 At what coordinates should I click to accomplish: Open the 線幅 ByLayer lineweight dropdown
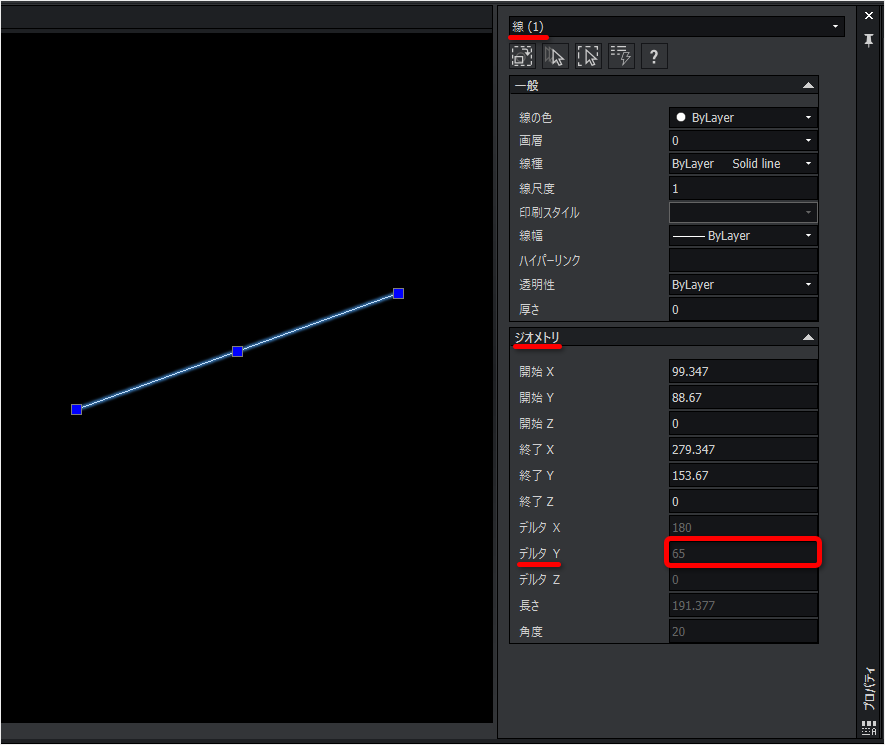coord(743,235)
